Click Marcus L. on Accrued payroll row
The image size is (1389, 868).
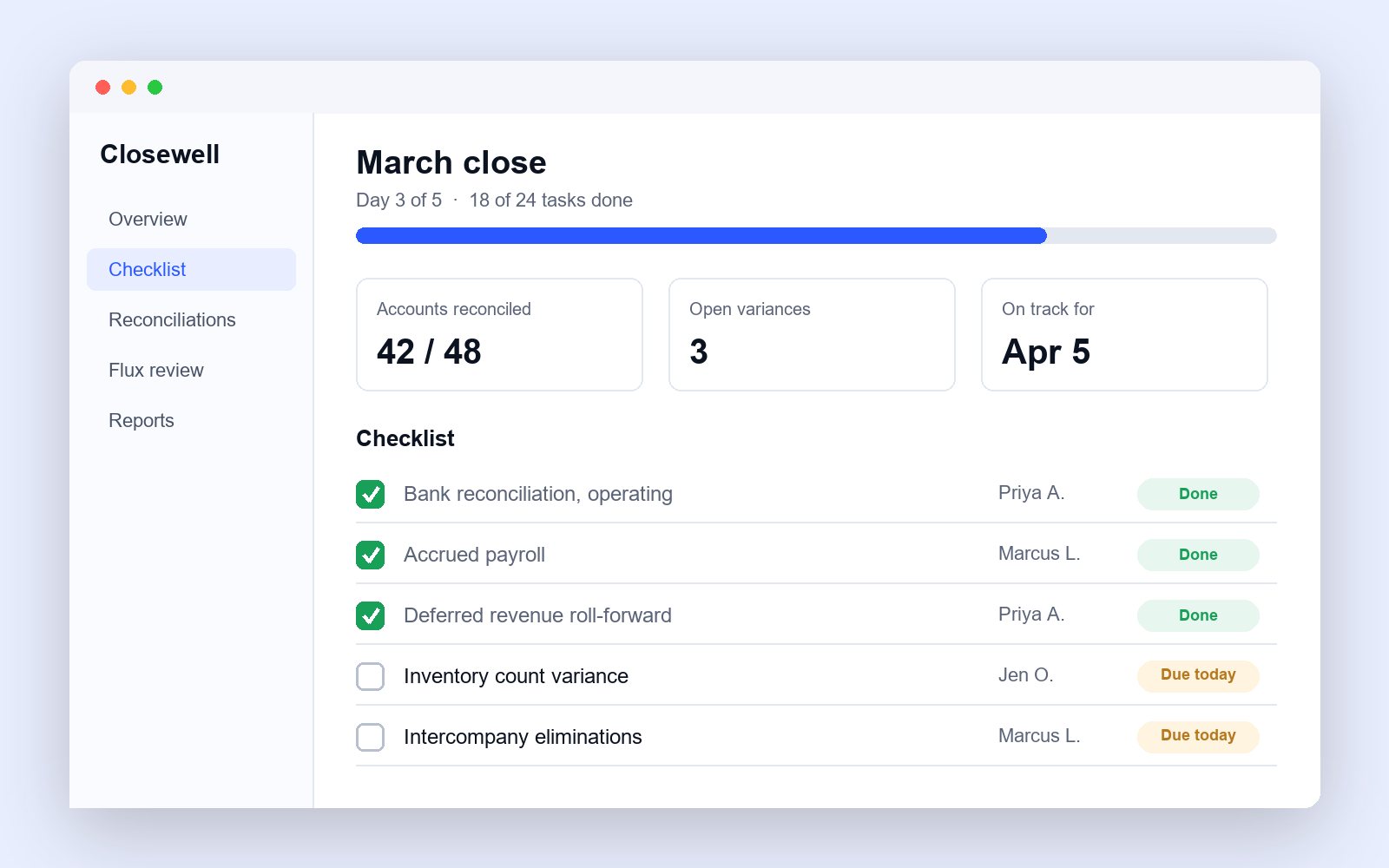coord(1039,554)
